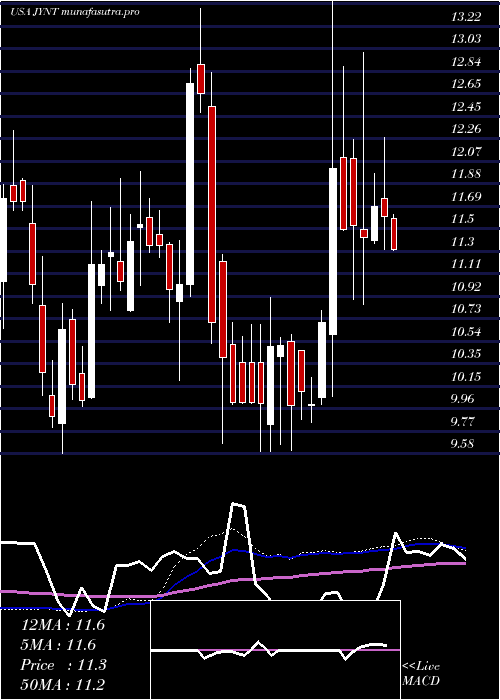Click the 9.96 price axis label
The width and height of the screenshot is (500, 700).
[x=463, y=399]
